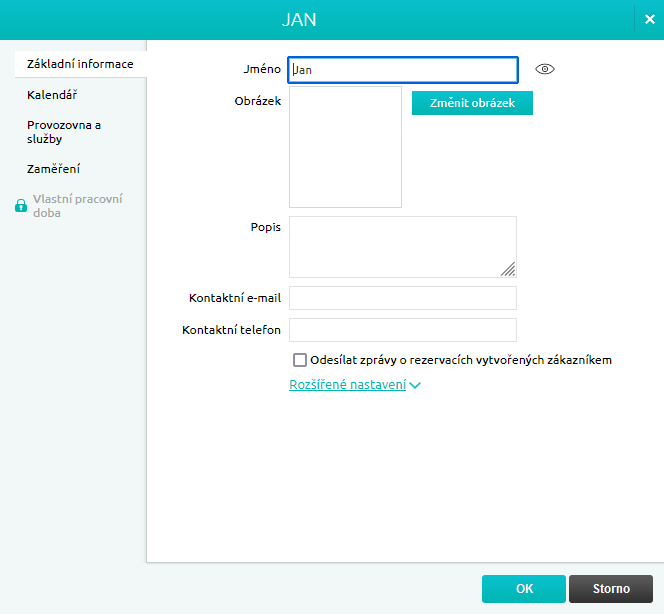Focus the Kontaktní e-mail field
This screenshot has width=664, height=614.
(x=402, y=298)
